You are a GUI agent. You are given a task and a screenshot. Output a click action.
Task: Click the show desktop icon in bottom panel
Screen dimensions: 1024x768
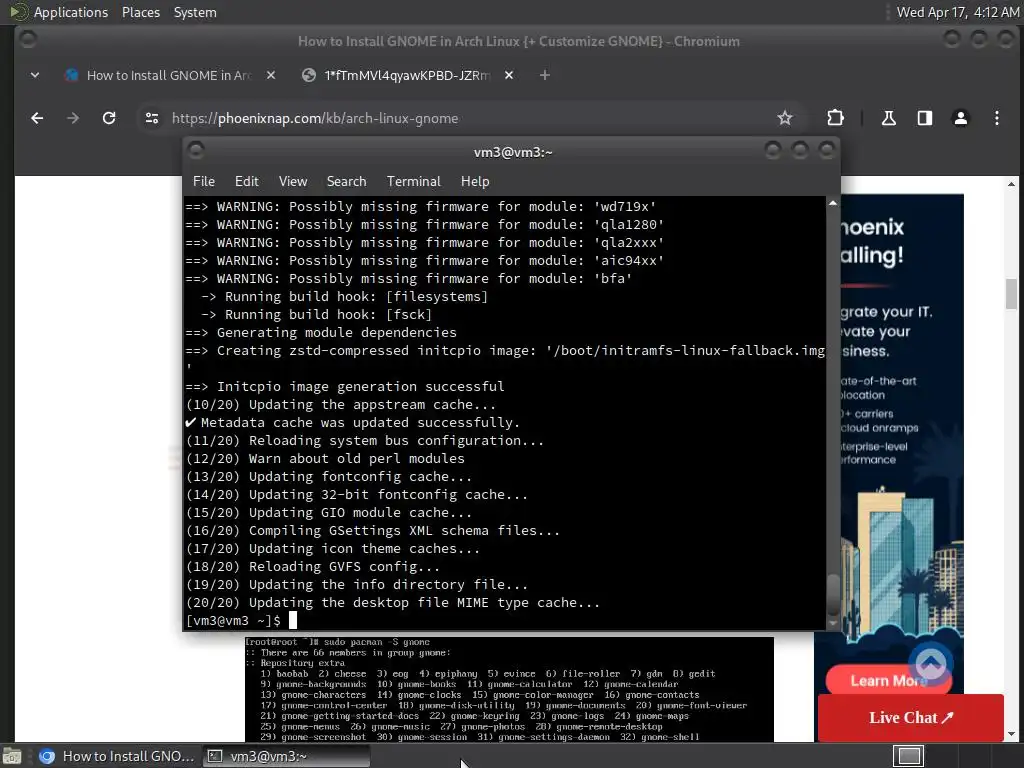tap(12, 756)
